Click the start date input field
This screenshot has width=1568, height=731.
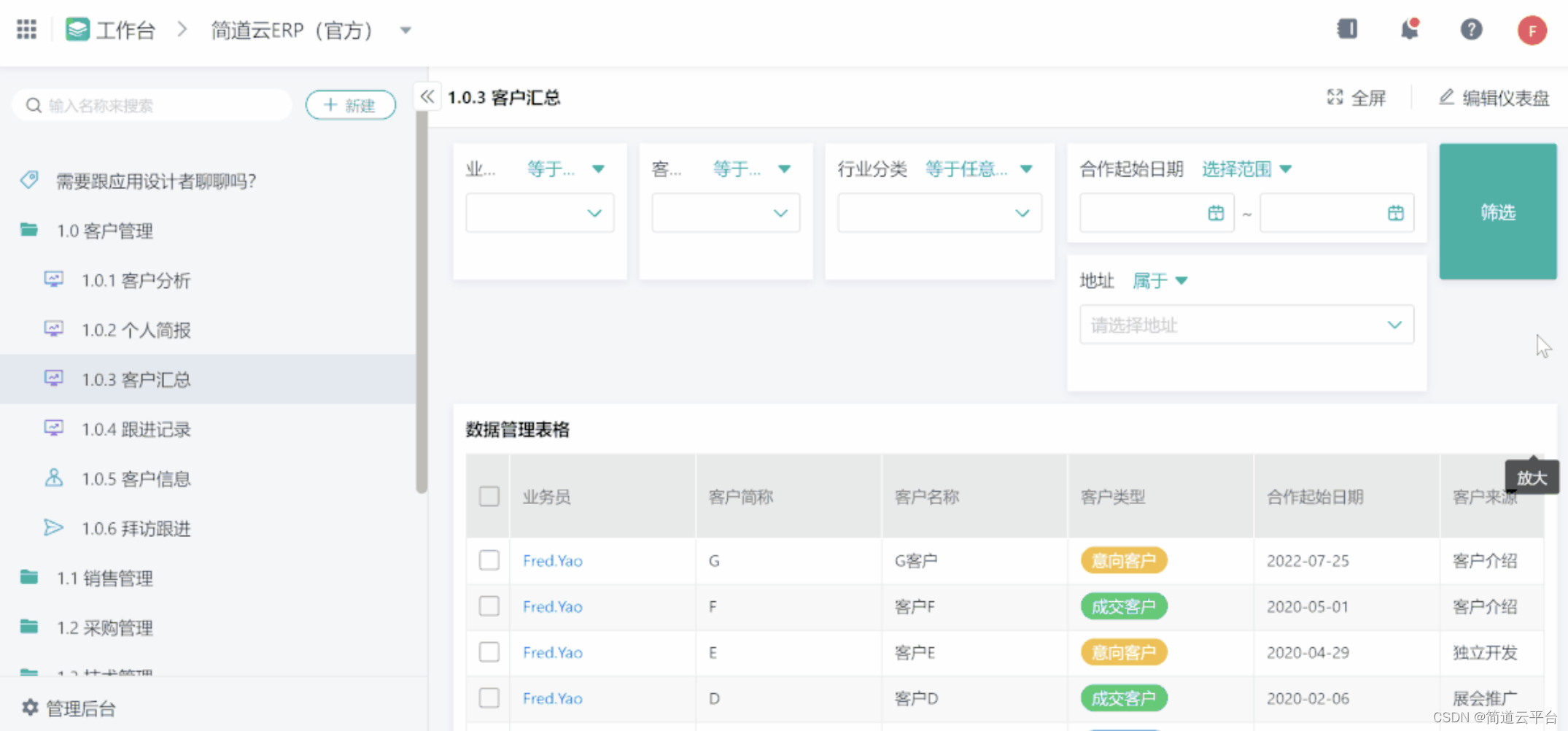[x=1157, y=213]
